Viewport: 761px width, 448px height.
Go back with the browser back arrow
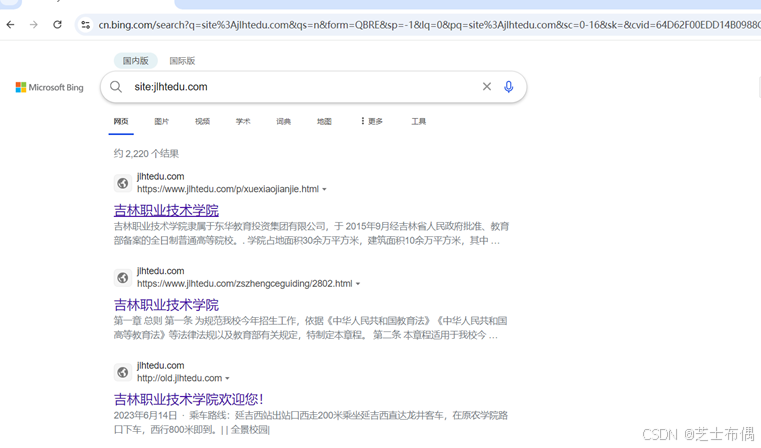tap(11, 25)
